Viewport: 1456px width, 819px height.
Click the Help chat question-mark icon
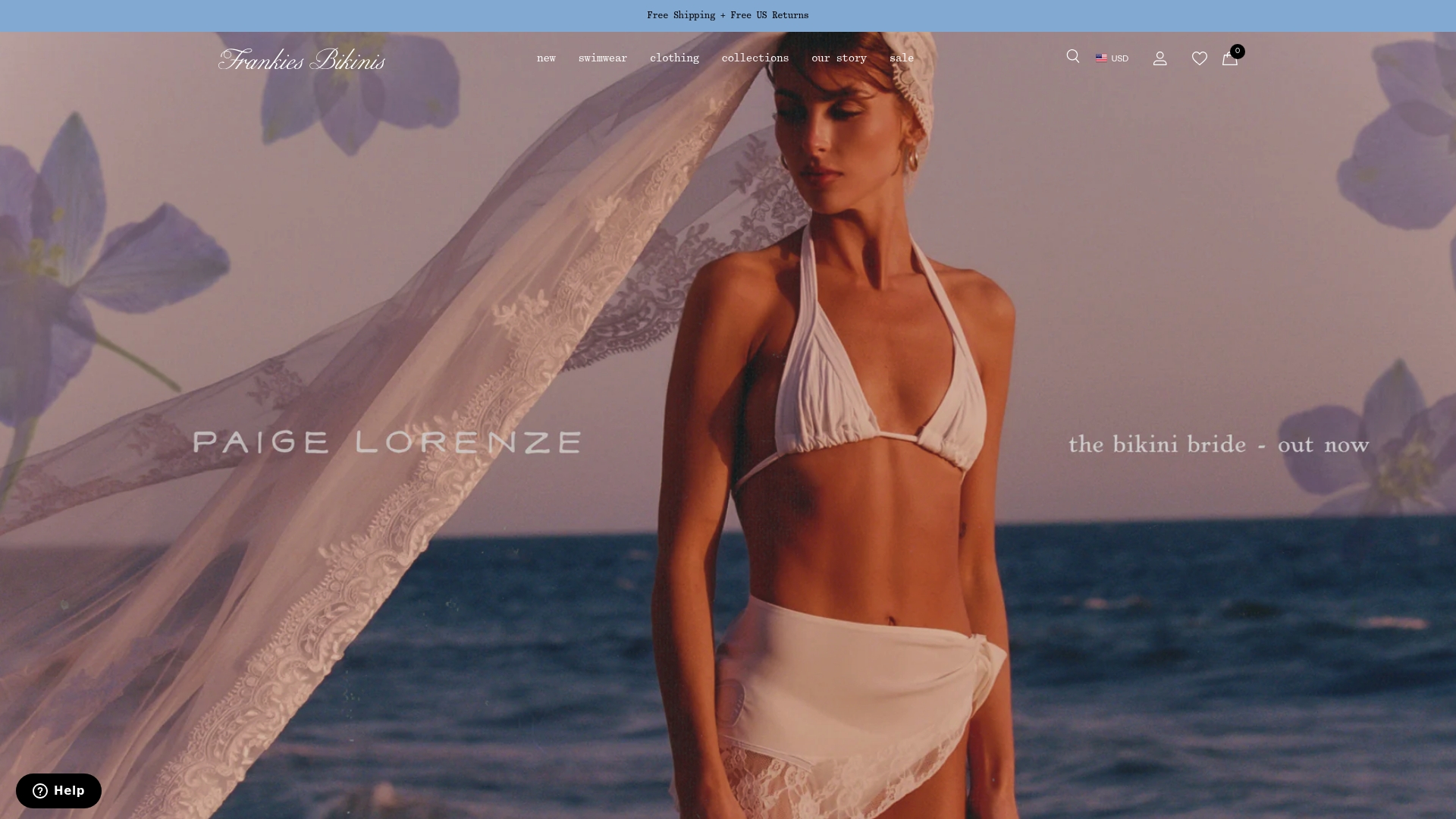tap(40, 791)
